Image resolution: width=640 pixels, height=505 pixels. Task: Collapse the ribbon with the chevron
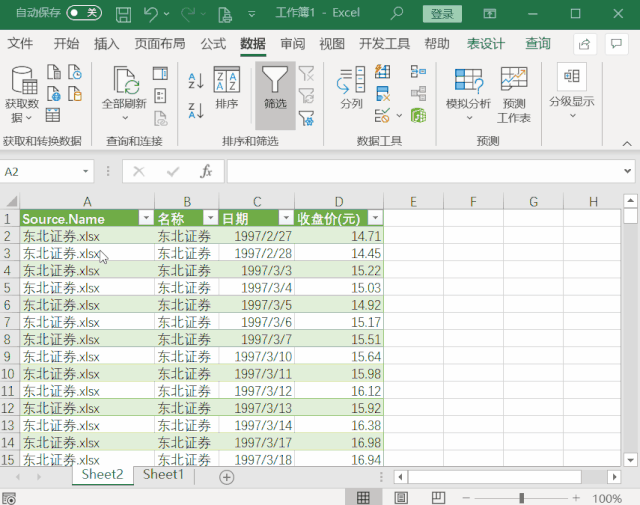pyautogui.click(x=627, y=144)
